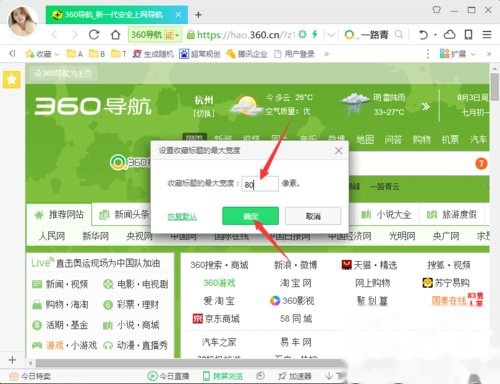Select the 地图 search tab
The height and width of the screenshot is (384, 500).
pyautogui.click(x=365, y=139)
